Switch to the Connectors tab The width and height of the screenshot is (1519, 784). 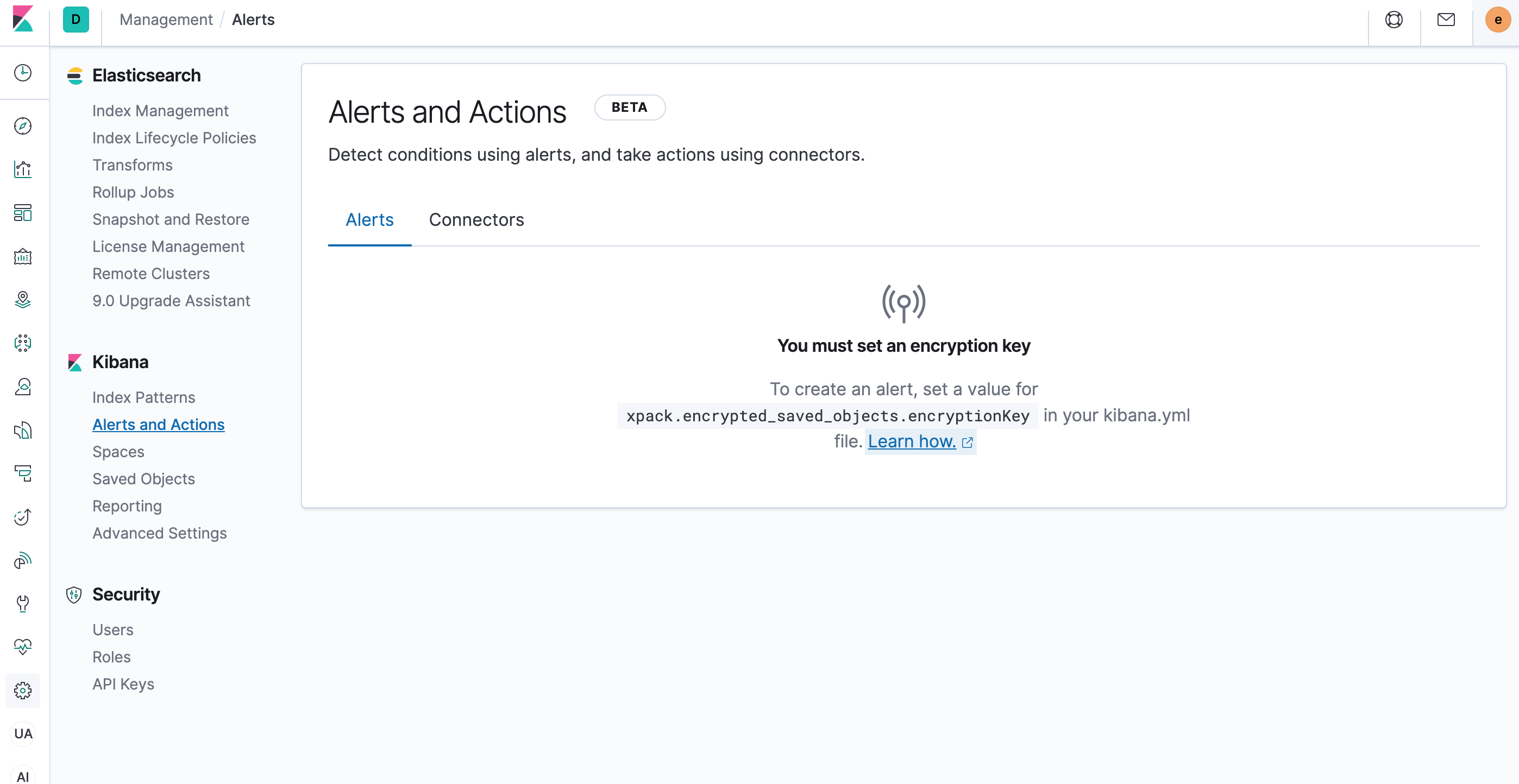tap(476, 220)
